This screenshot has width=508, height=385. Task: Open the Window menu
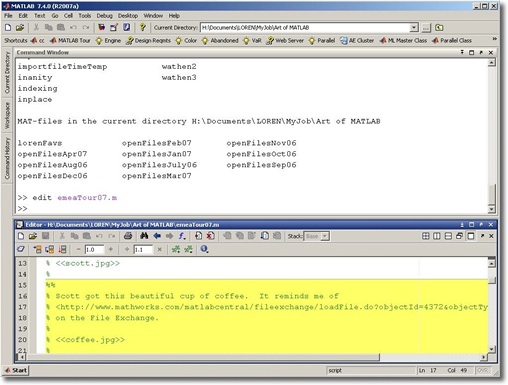click(x=153, y=16)
